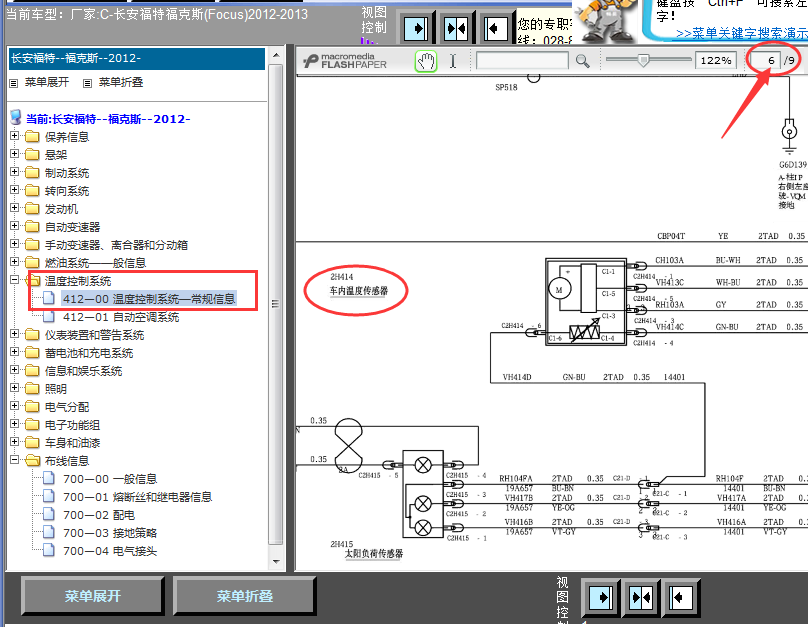Click 当前:长安福特--福克斯--2012- root link
Image resolution: width=808 pixels, height=627 pixels.
108,119
